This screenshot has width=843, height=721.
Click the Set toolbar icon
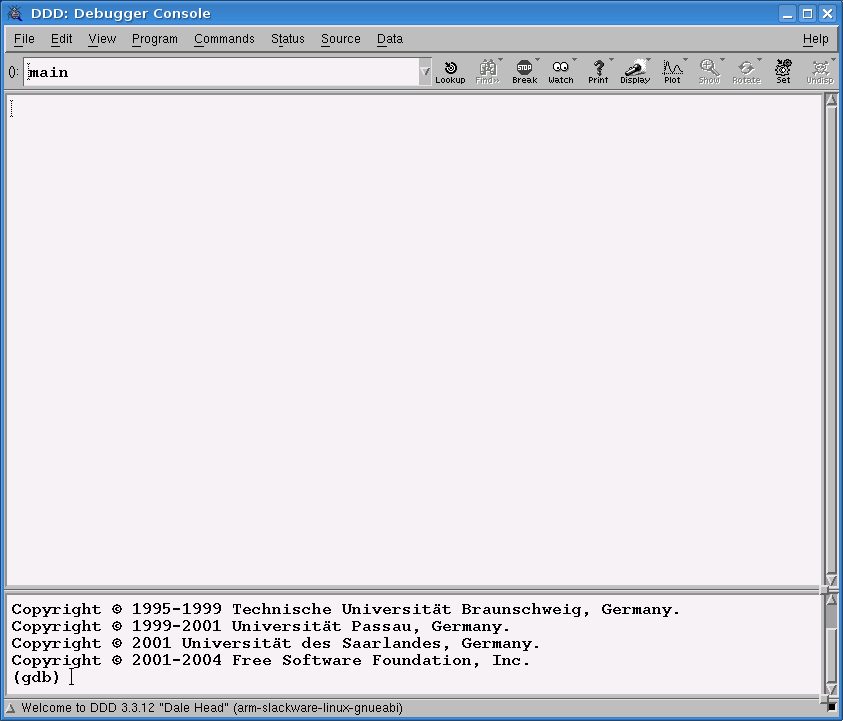pos(783,72)
